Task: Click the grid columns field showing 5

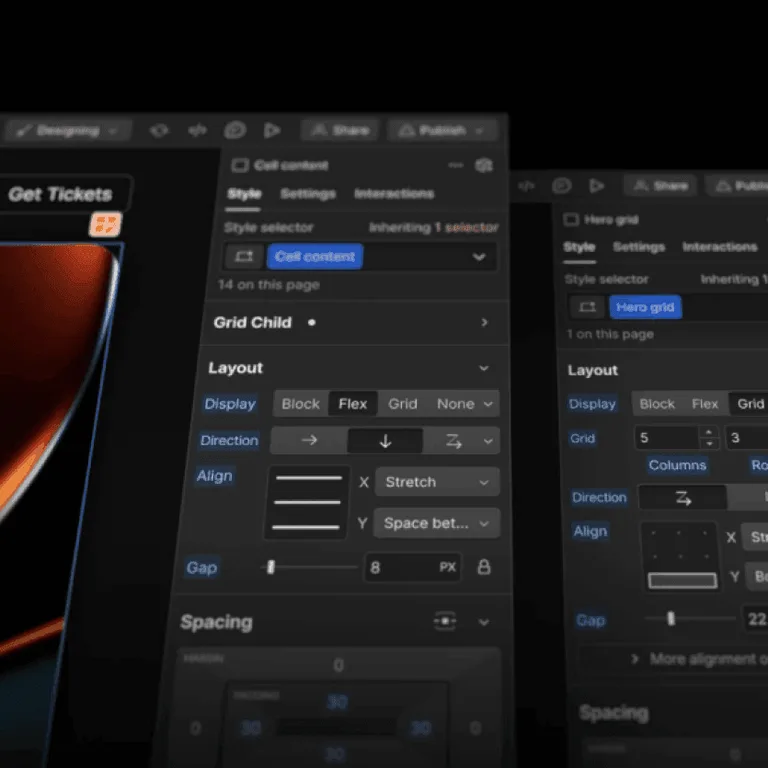Action: coord(667,437)
